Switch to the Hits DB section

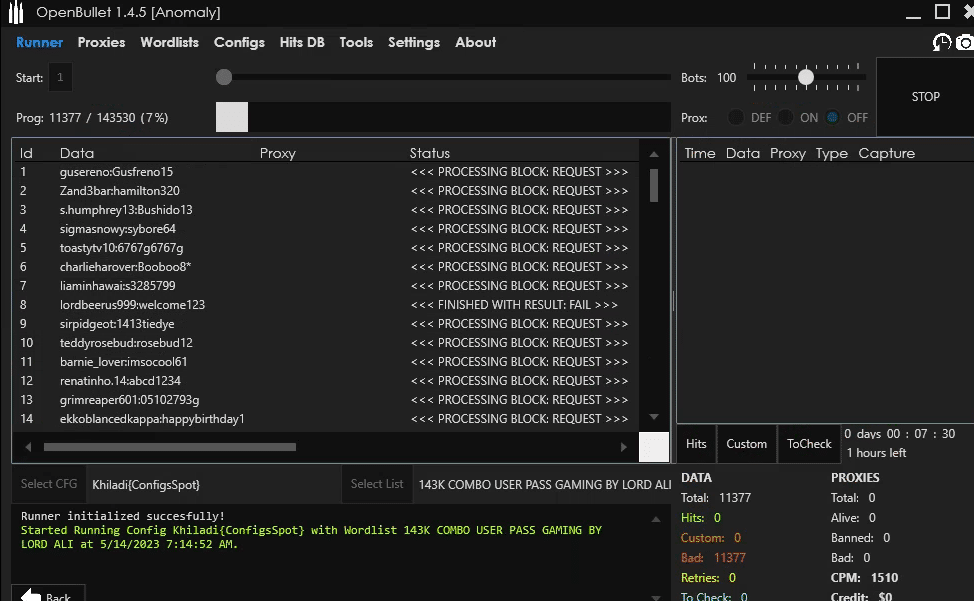[x=302, y=42]
